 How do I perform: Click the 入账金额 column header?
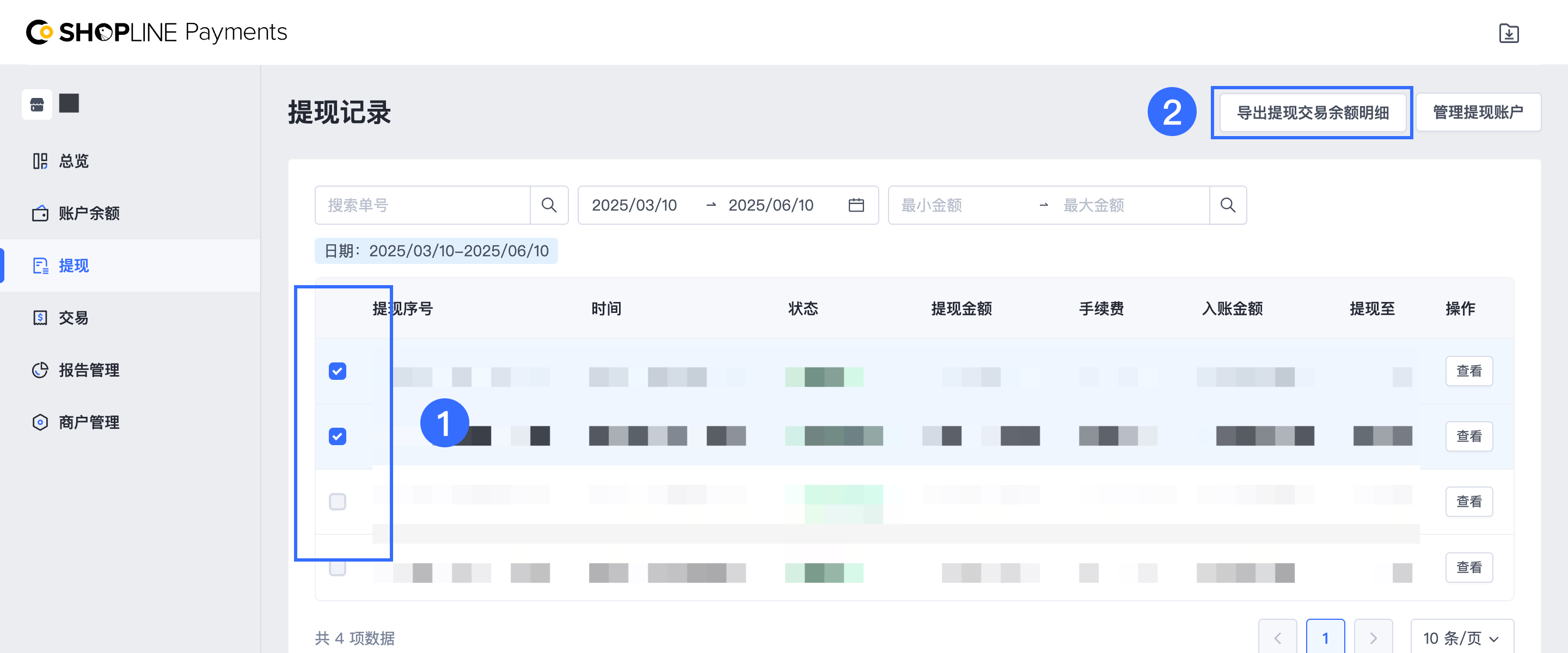pos(1232,309)
